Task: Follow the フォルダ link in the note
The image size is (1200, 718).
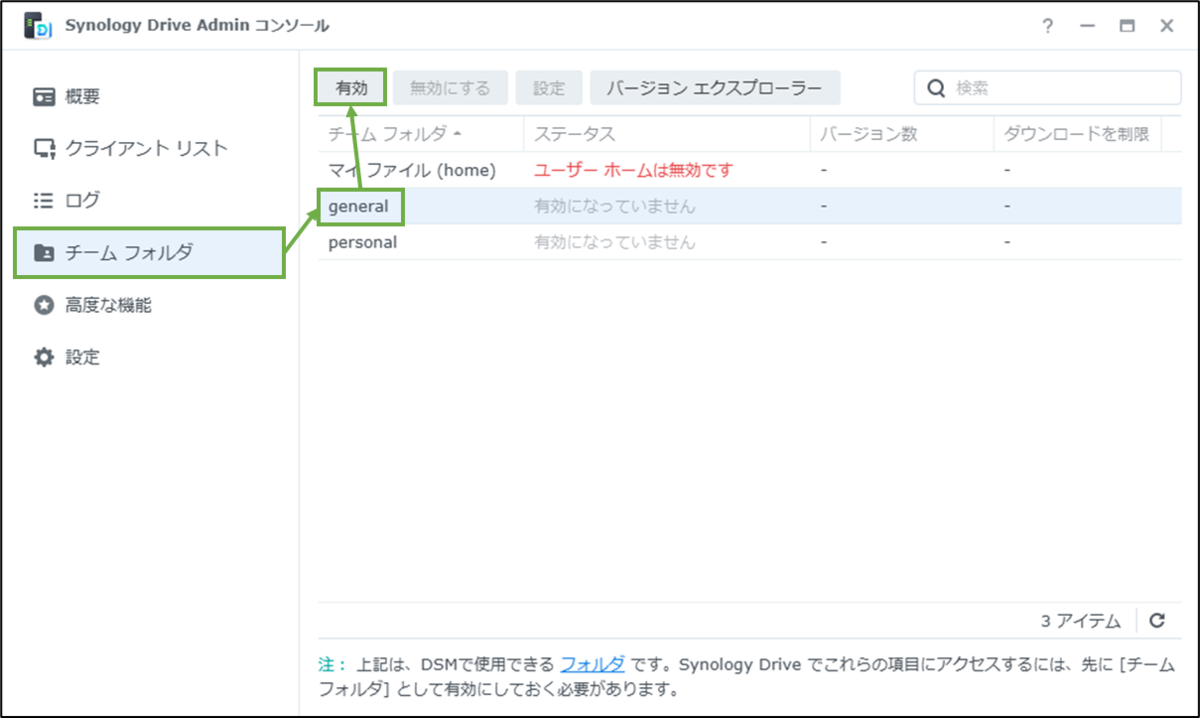Action: pos(593,664)
